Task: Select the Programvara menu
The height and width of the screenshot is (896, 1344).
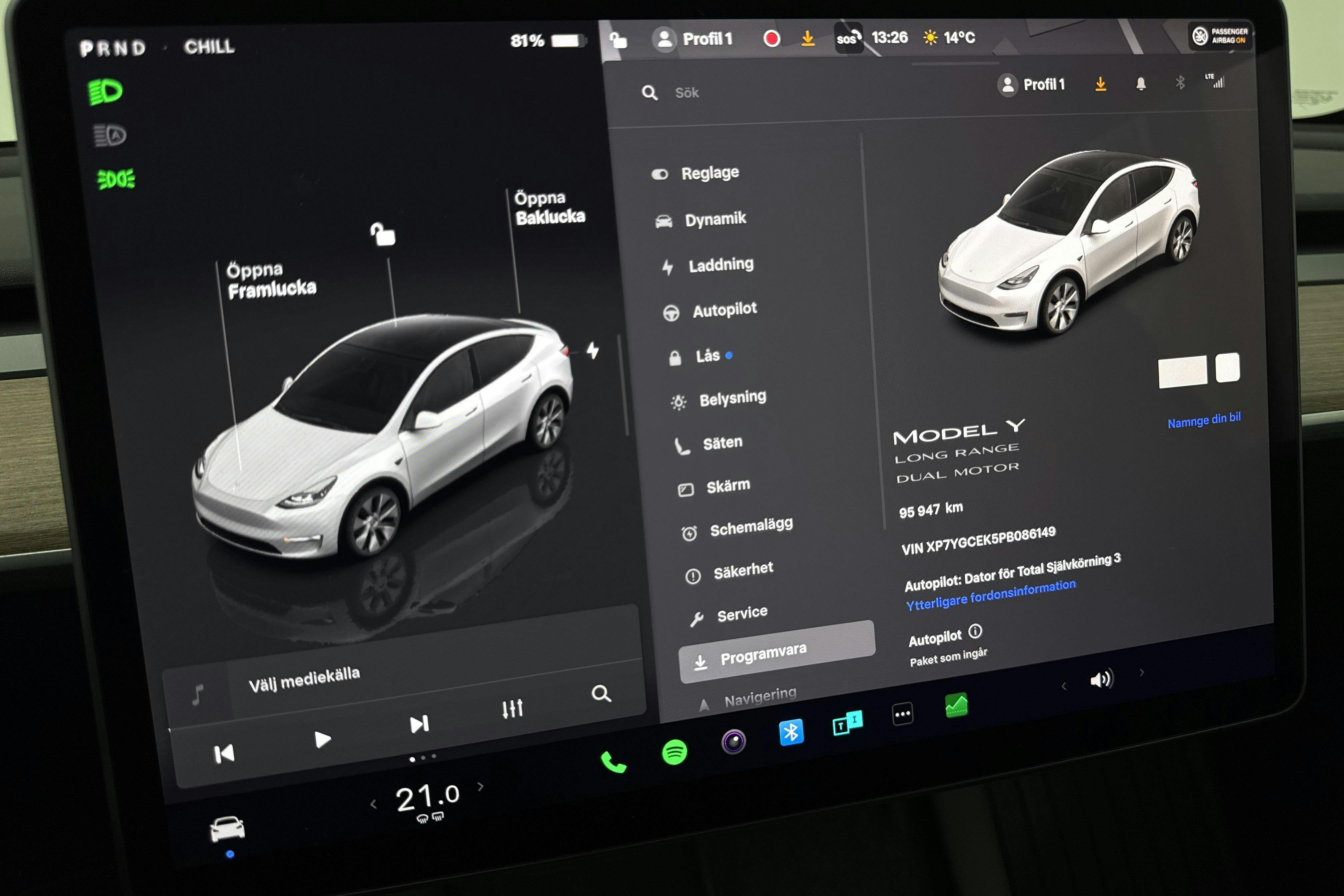Action: pyautogui.click(x=777, y=652)
